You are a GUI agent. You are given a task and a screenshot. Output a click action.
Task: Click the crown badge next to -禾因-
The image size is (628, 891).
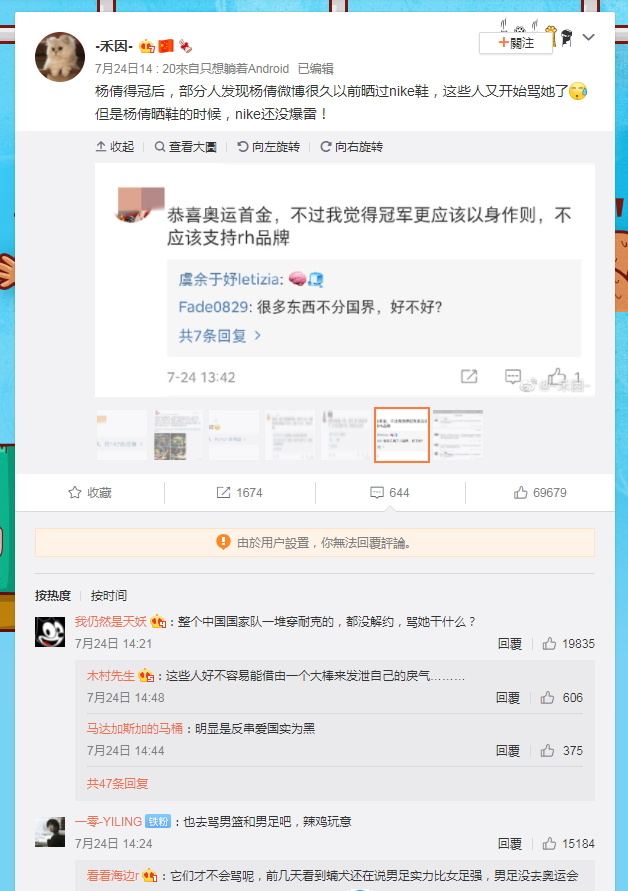tap(147, 46)
